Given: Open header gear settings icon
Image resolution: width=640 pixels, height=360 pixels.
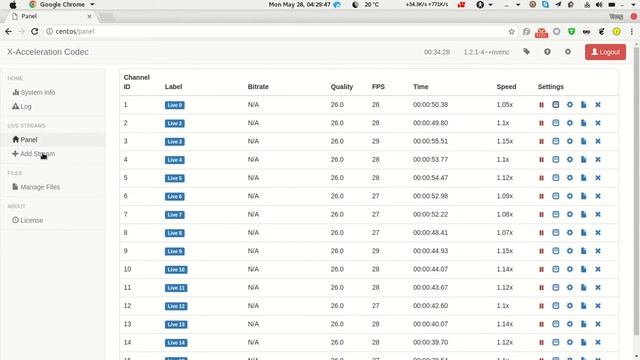Looking at the screenshot, I should point(568,52).
